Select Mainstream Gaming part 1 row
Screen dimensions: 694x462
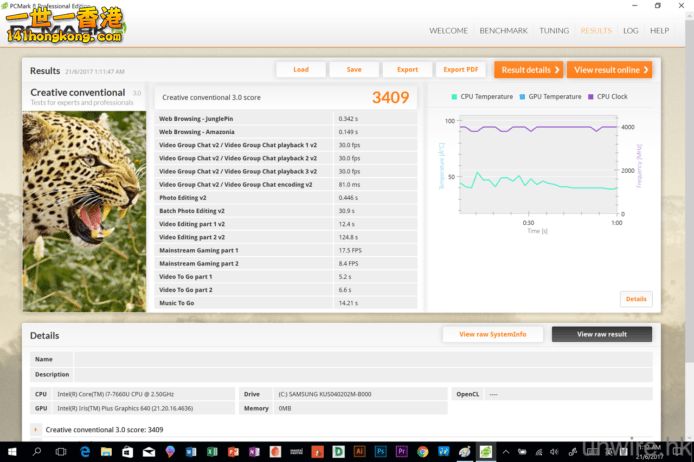coord(286,250)
